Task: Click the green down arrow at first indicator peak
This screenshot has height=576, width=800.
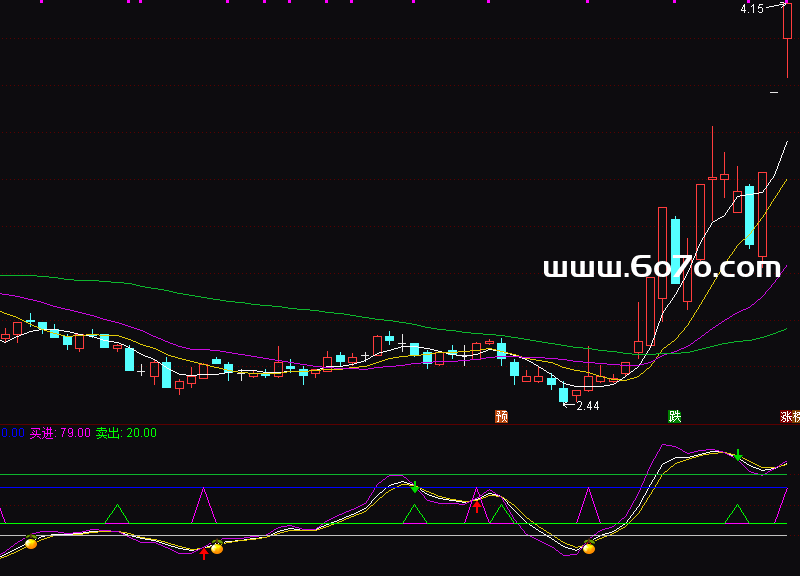Action: click(414, 487)
